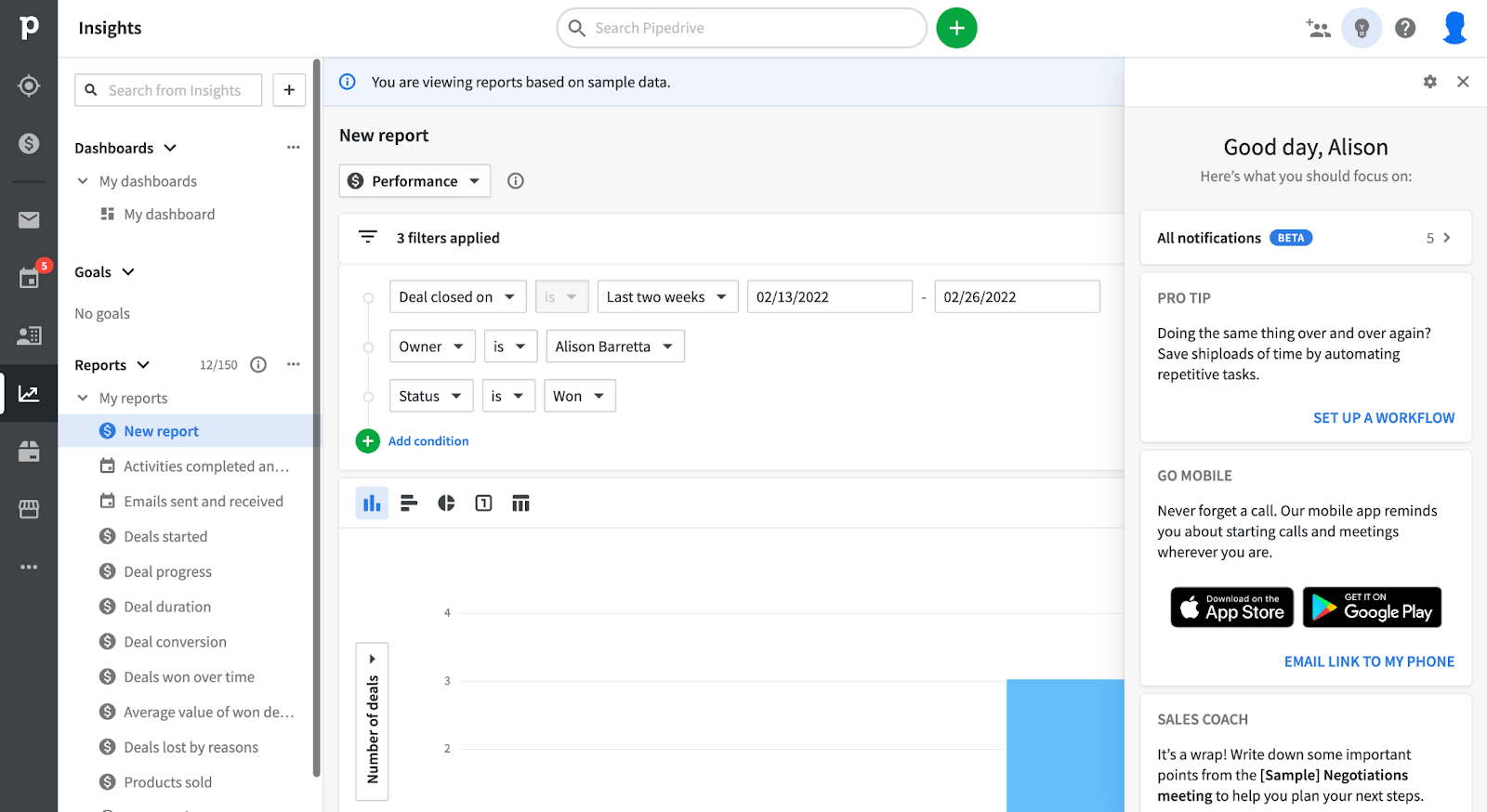
Task: Open the More ellipsis in the sidebar
Action: (29, 567)
